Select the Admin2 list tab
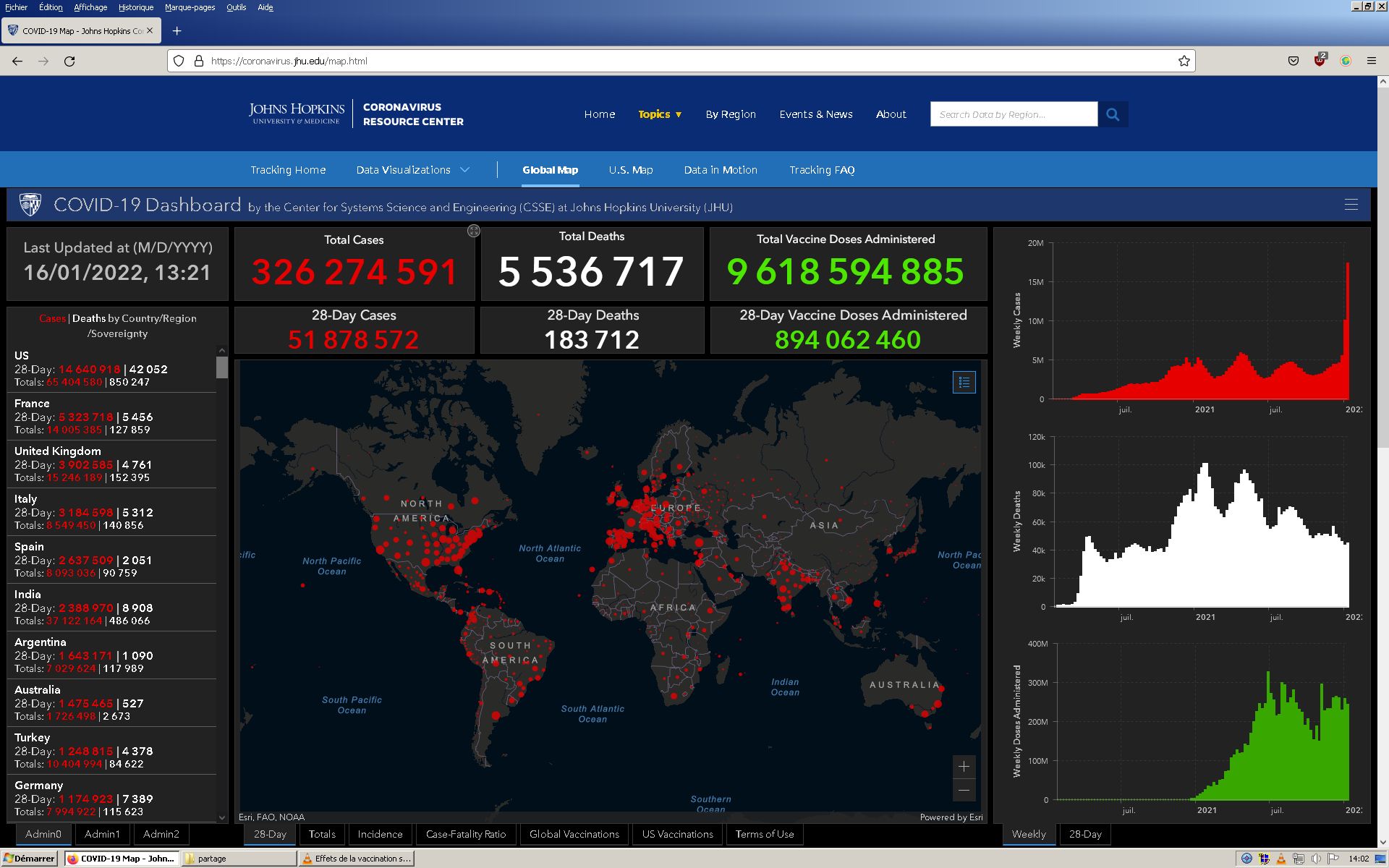 click(161, 834)
